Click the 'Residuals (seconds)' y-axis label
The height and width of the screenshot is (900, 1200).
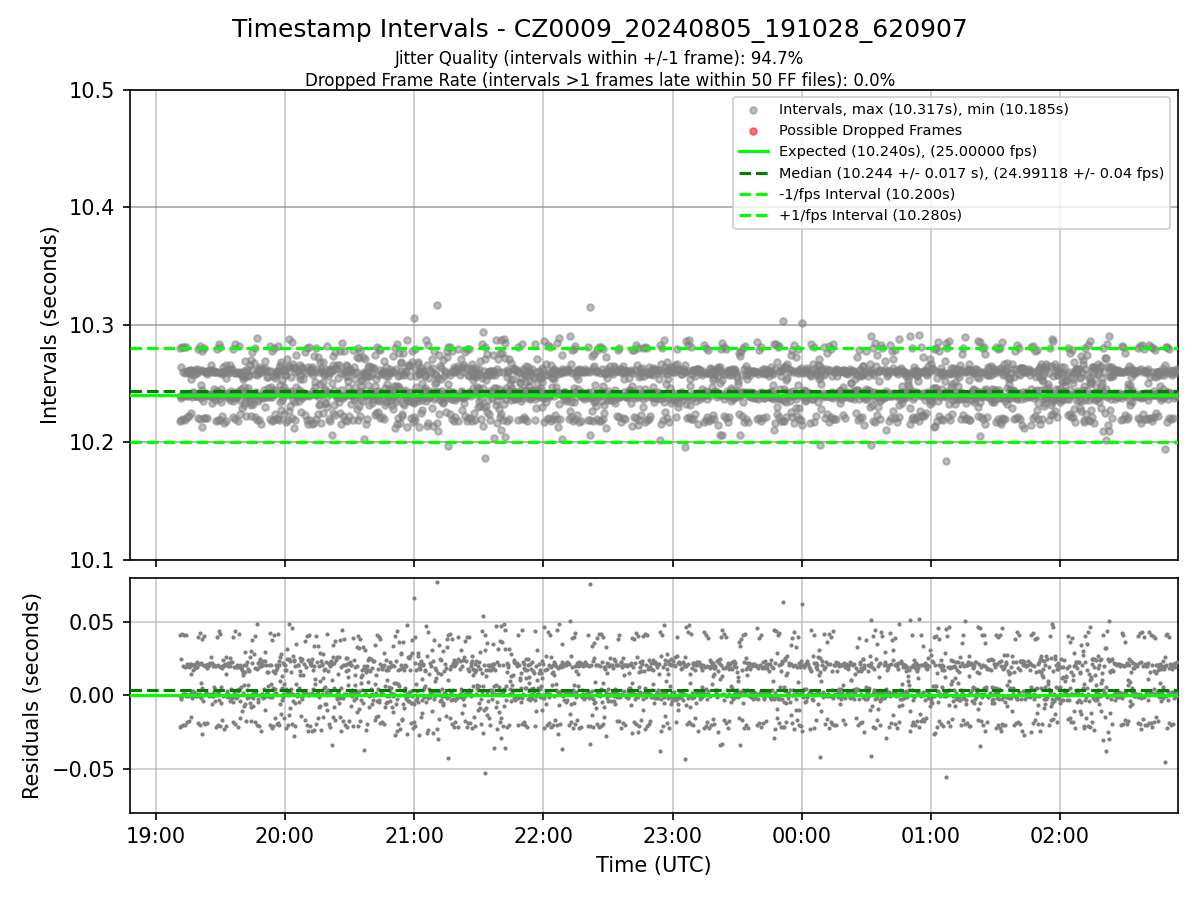pyautogui.click(x=32, y=696)
